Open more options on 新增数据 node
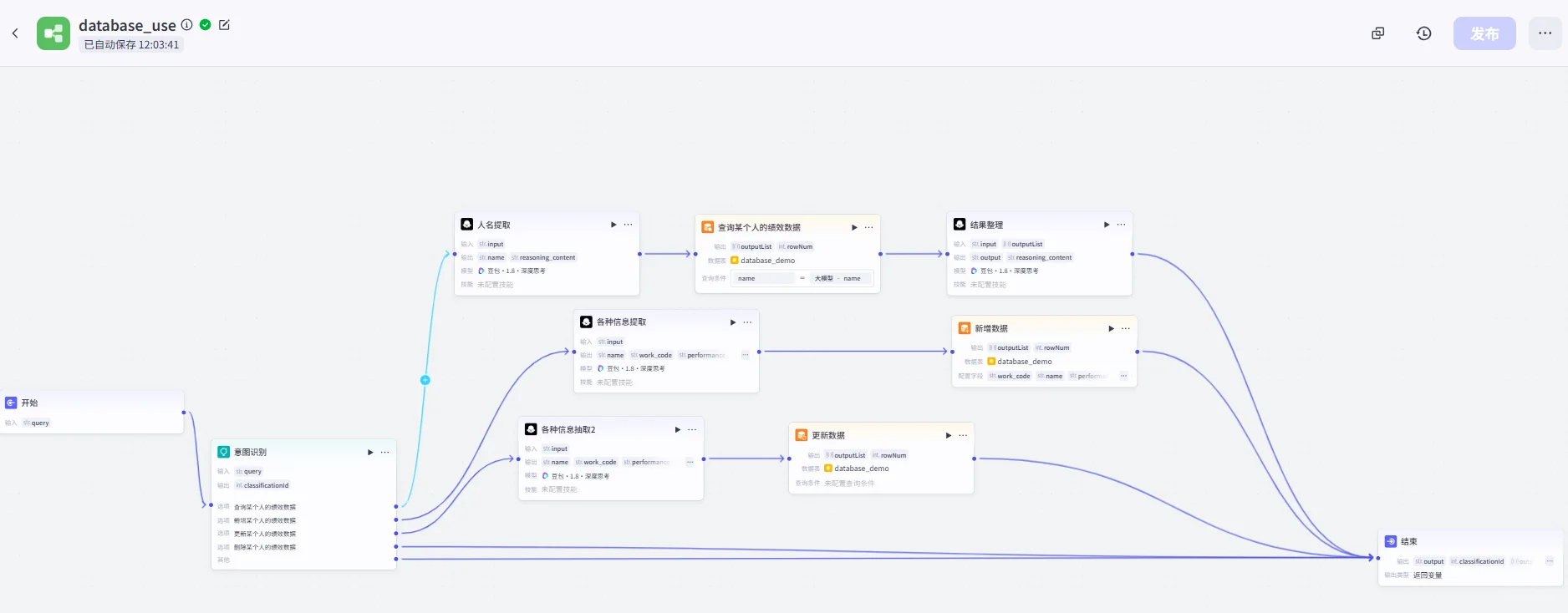The width and height of the screenshot is (1568, 613). [x=1126, y=328]
